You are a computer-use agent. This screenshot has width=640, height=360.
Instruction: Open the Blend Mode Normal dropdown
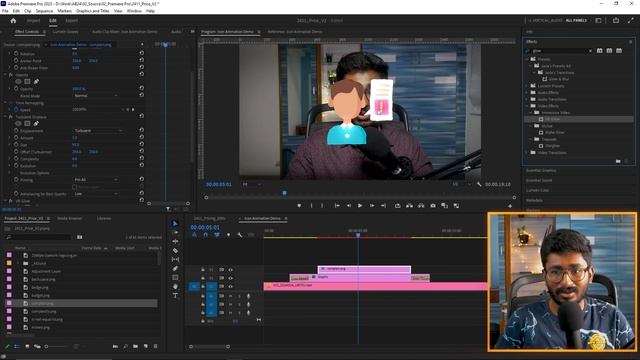click(x=96, y=96)
